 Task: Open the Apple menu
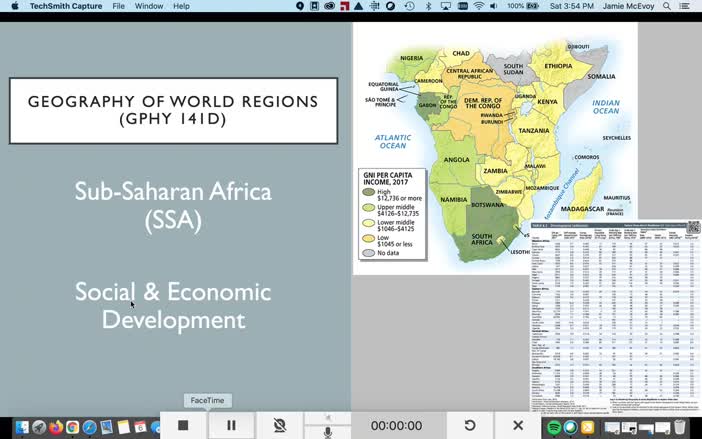pos(15,6)
